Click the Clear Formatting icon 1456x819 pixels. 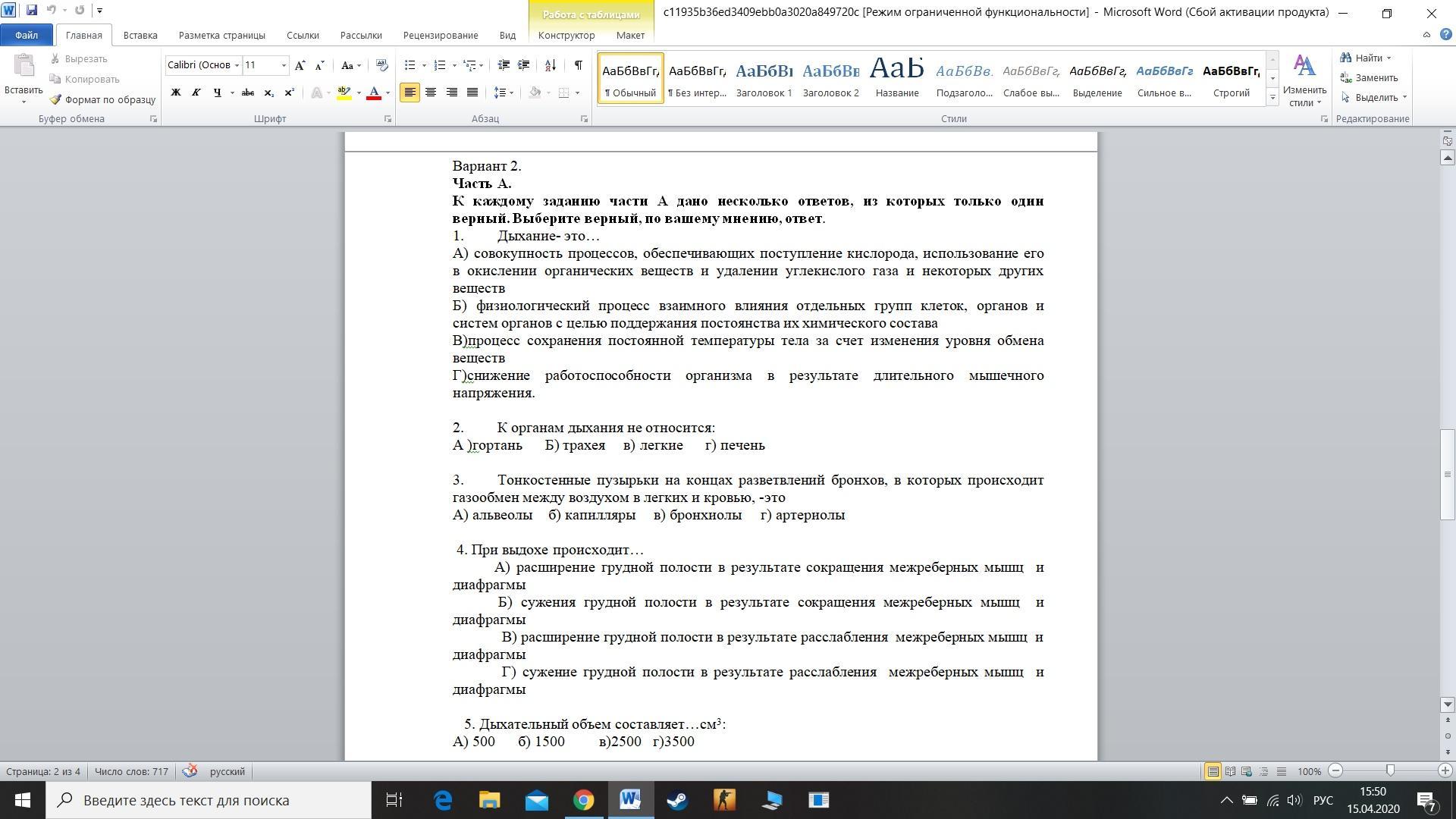pos(381,65)
